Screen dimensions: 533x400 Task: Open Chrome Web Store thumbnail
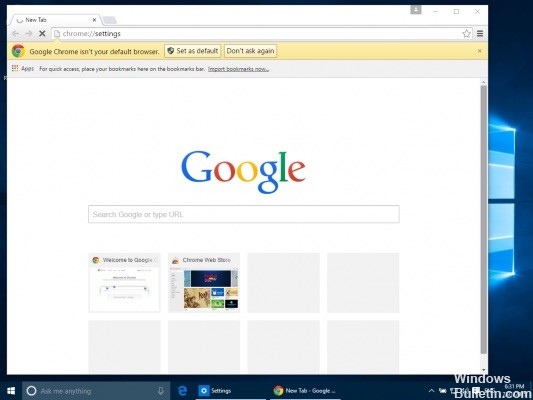click(x=204, y=282)
